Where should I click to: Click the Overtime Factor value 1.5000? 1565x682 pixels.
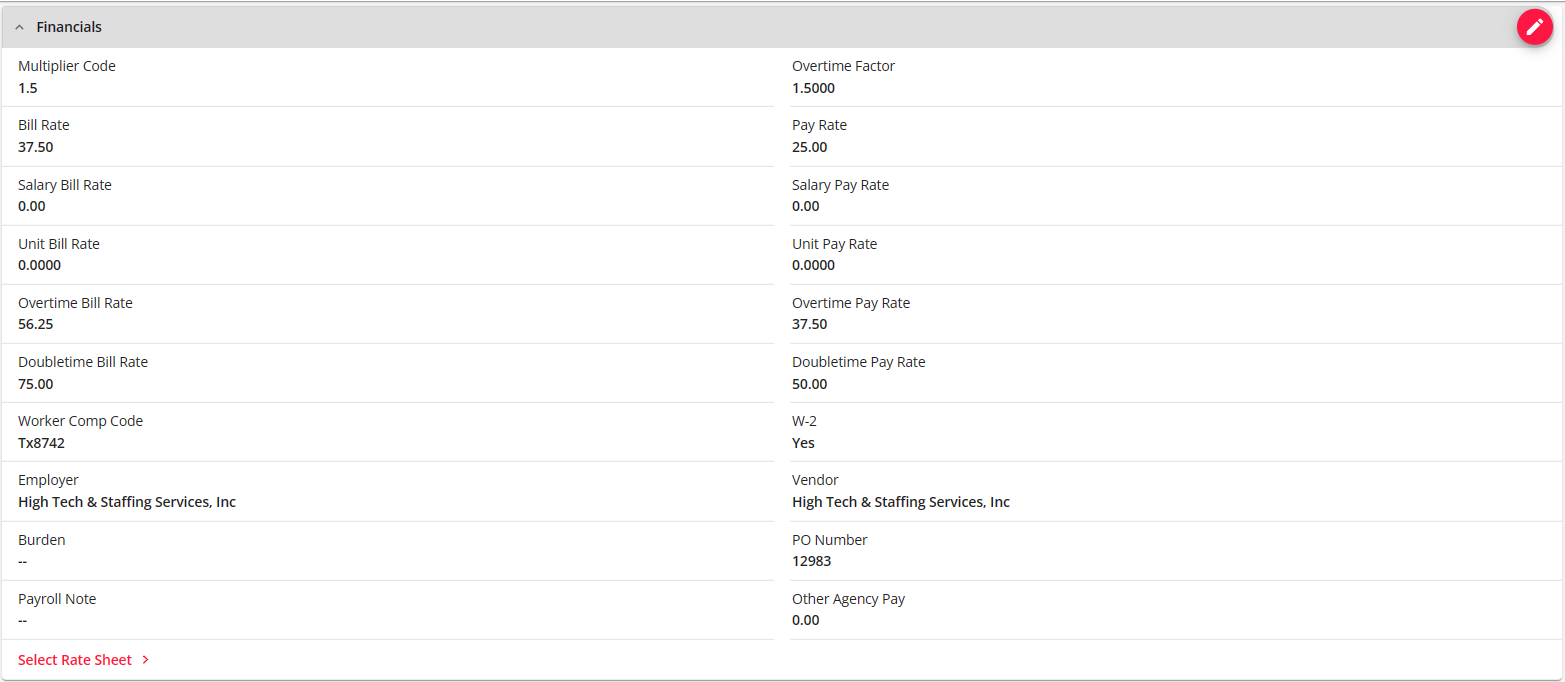[813, 88]
